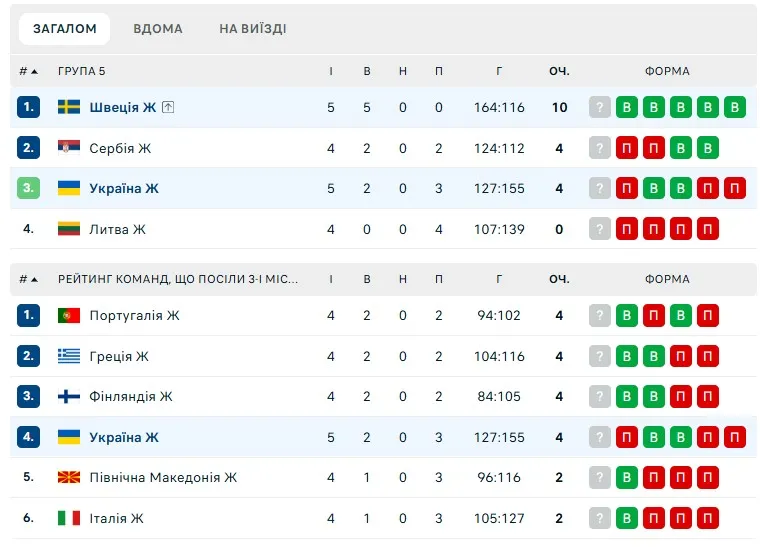Click the Italy flag icon

click(69, 518)
